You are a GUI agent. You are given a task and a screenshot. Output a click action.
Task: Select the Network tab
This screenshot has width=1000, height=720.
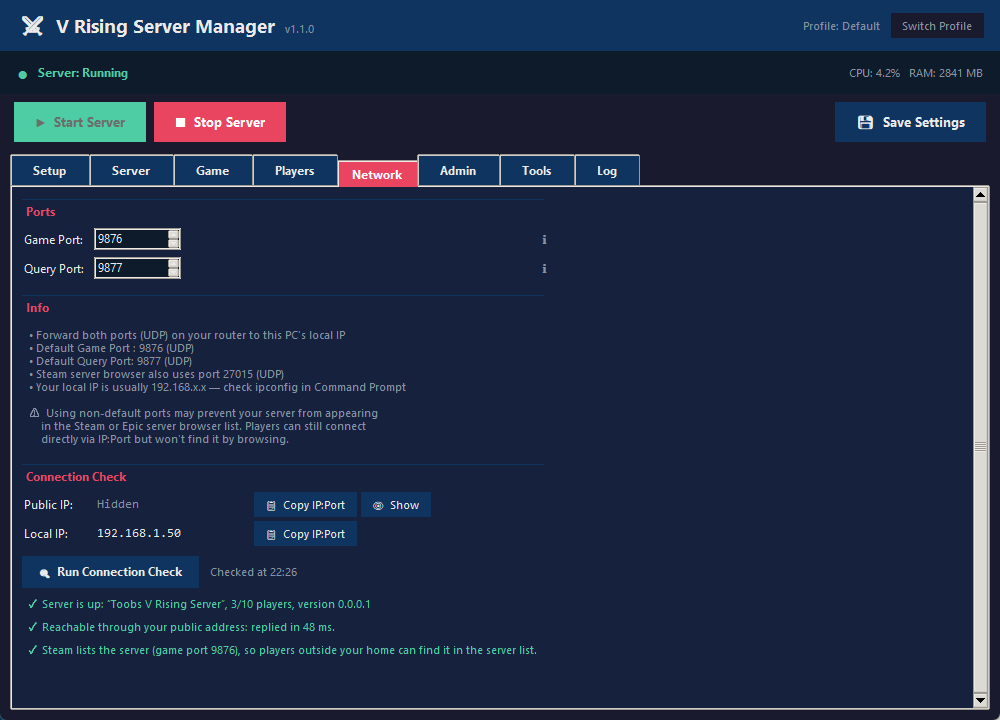click(377, 174)
